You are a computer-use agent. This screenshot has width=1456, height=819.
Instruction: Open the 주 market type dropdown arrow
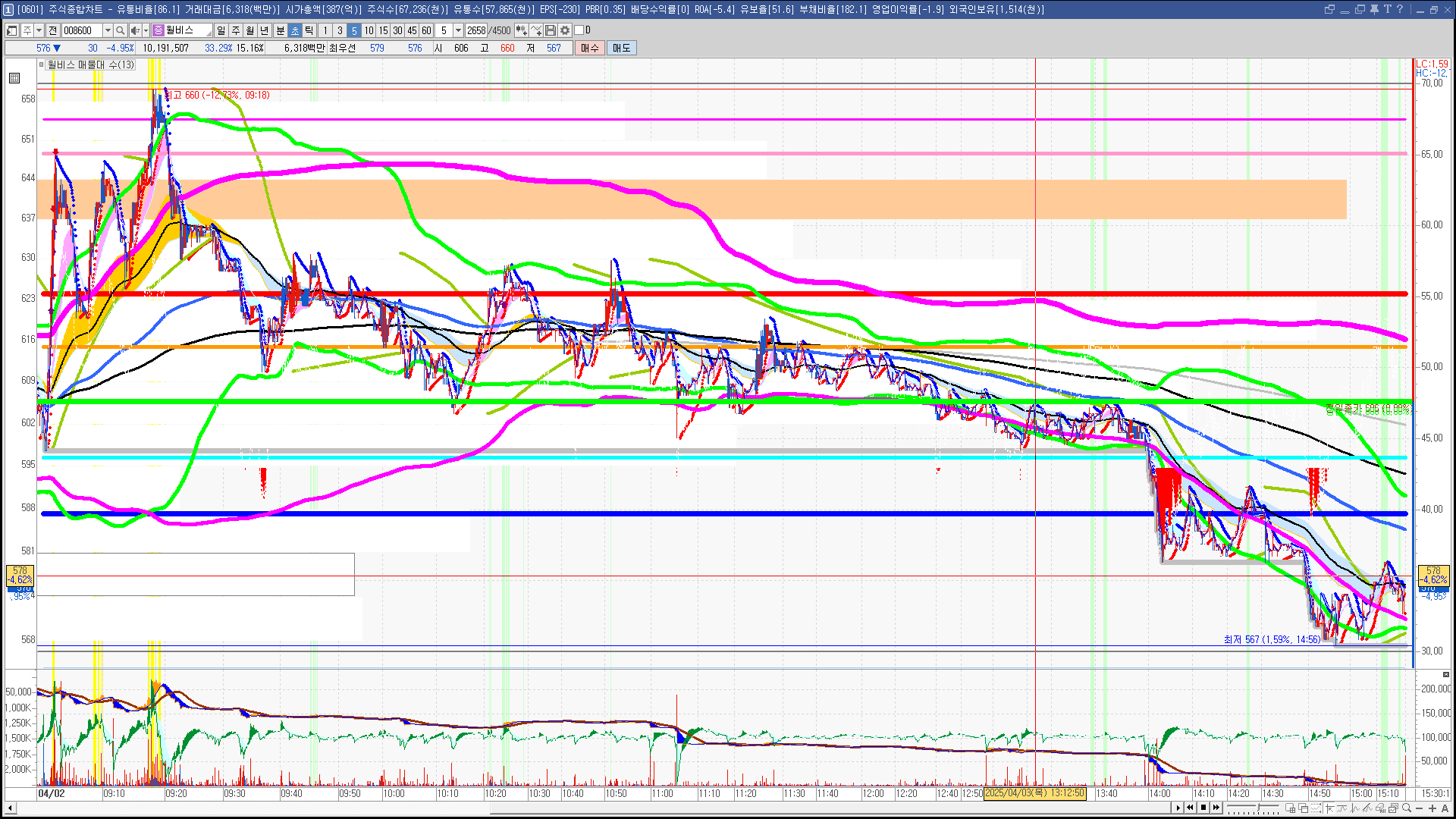click(39, 30)
